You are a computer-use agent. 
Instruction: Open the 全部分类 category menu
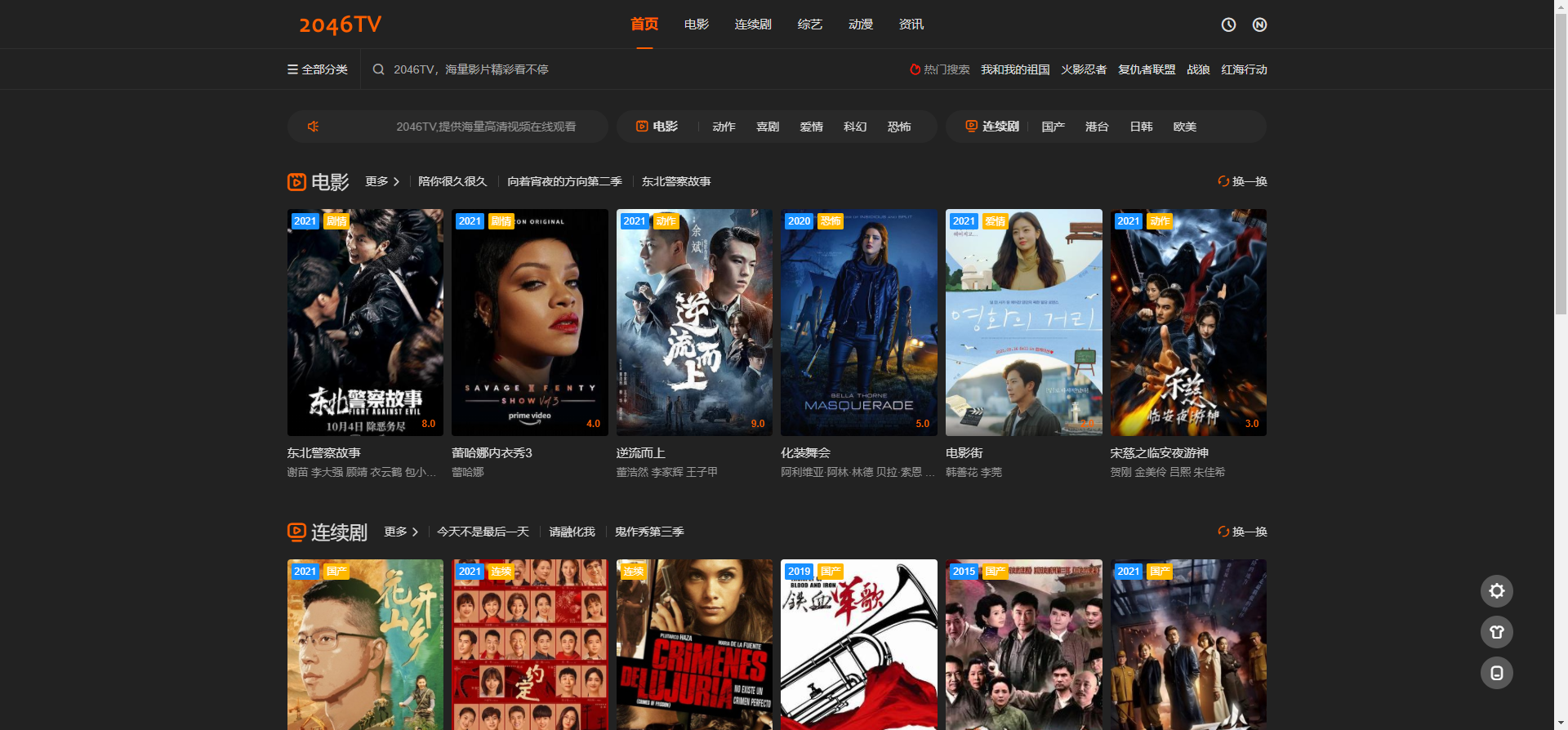click(318, 69)
